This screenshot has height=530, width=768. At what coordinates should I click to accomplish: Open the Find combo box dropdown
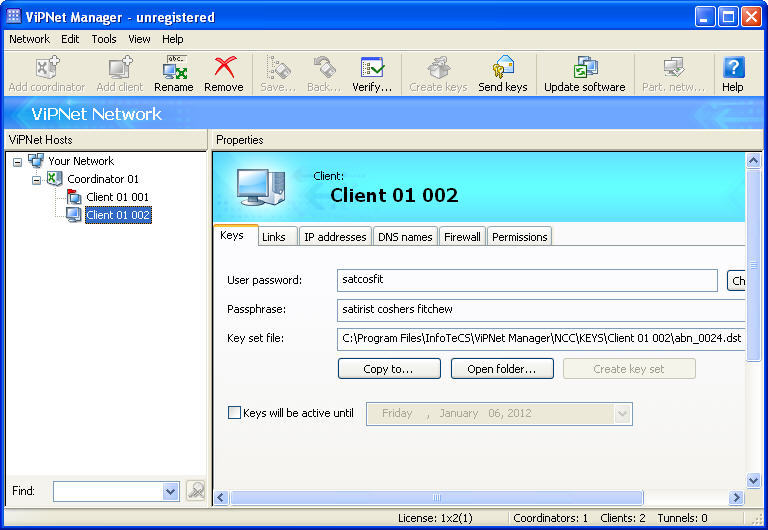pyautogui.click(x=170, y=491)
